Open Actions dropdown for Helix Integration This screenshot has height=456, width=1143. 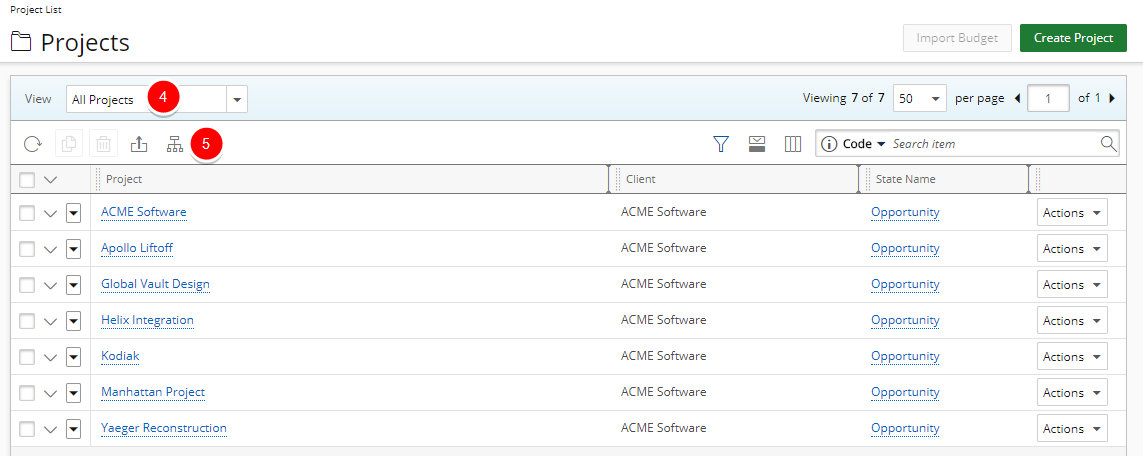[1072, 321]
